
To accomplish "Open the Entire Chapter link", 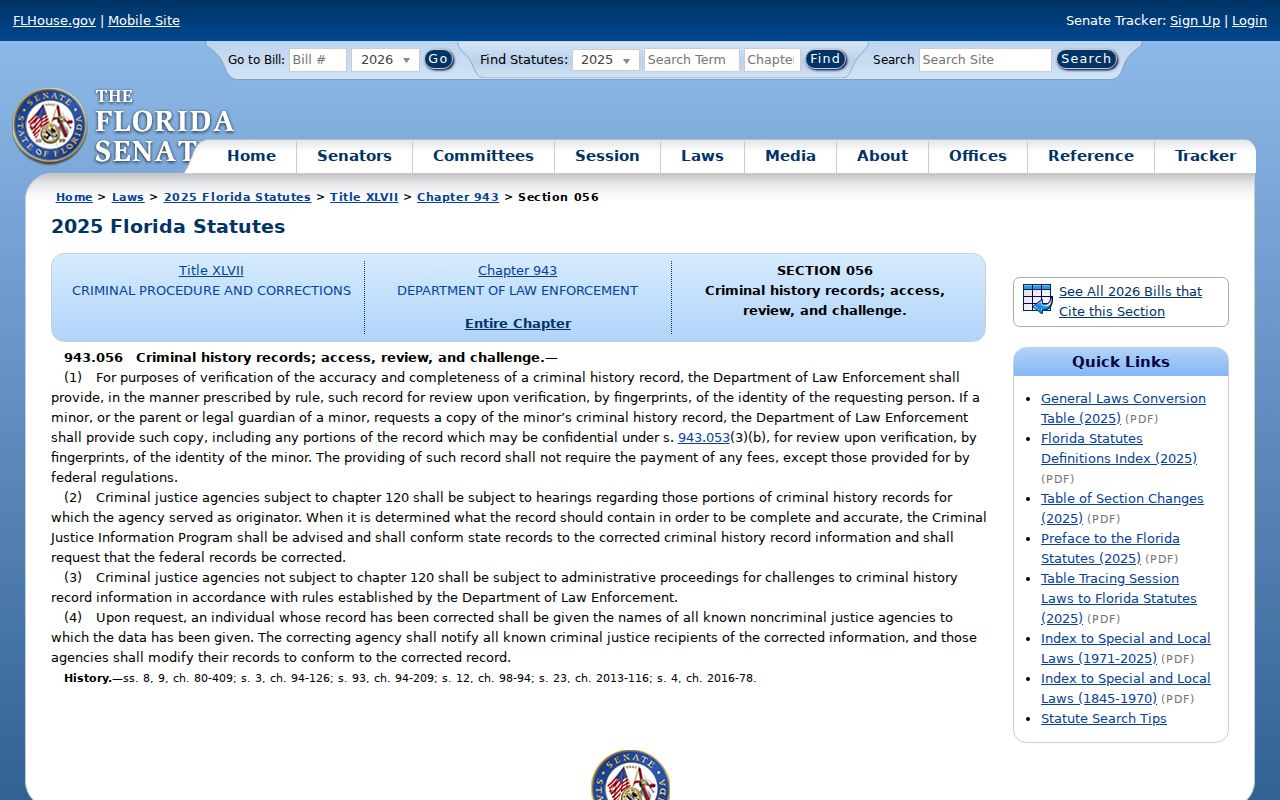I will click(518, 323).
